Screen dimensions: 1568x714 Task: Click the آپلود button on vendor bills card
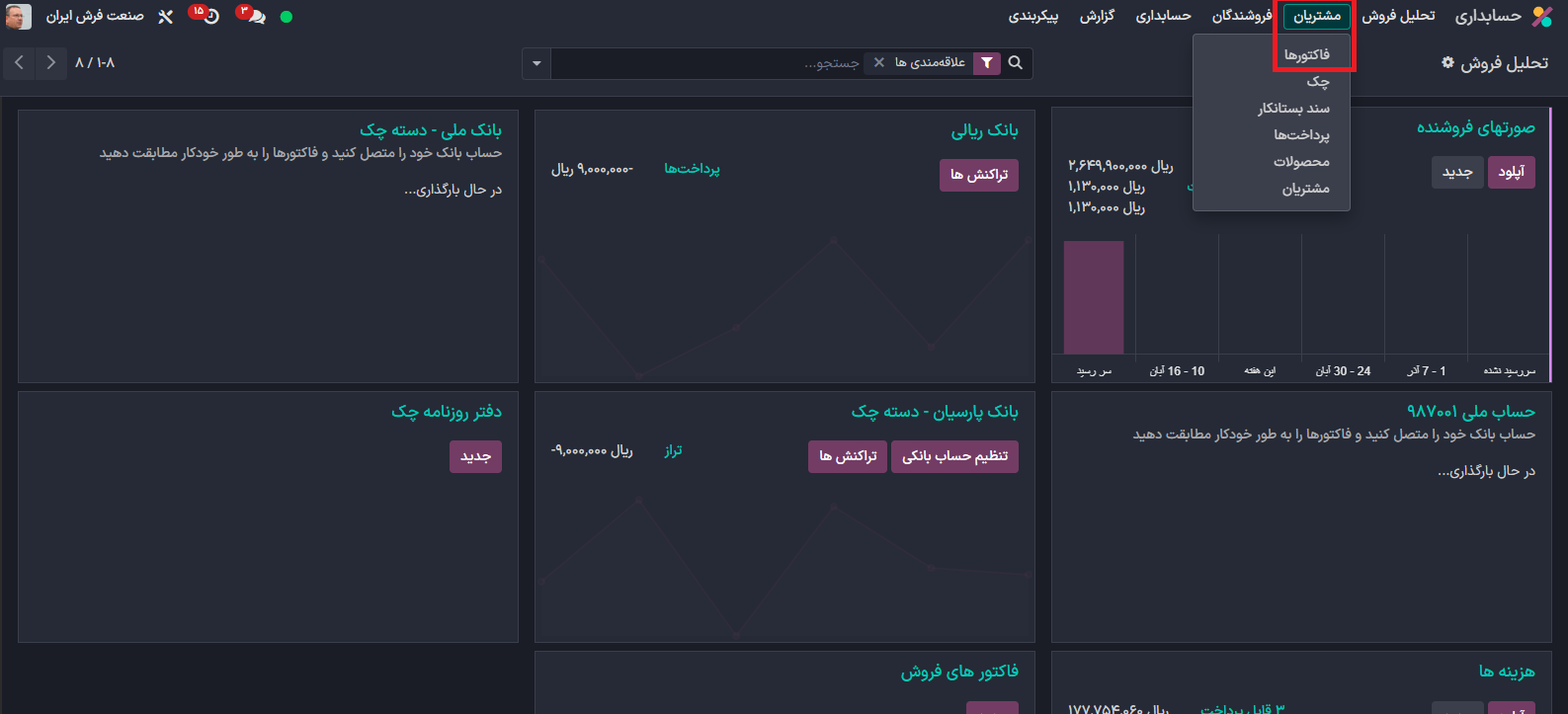[1511, 172]
